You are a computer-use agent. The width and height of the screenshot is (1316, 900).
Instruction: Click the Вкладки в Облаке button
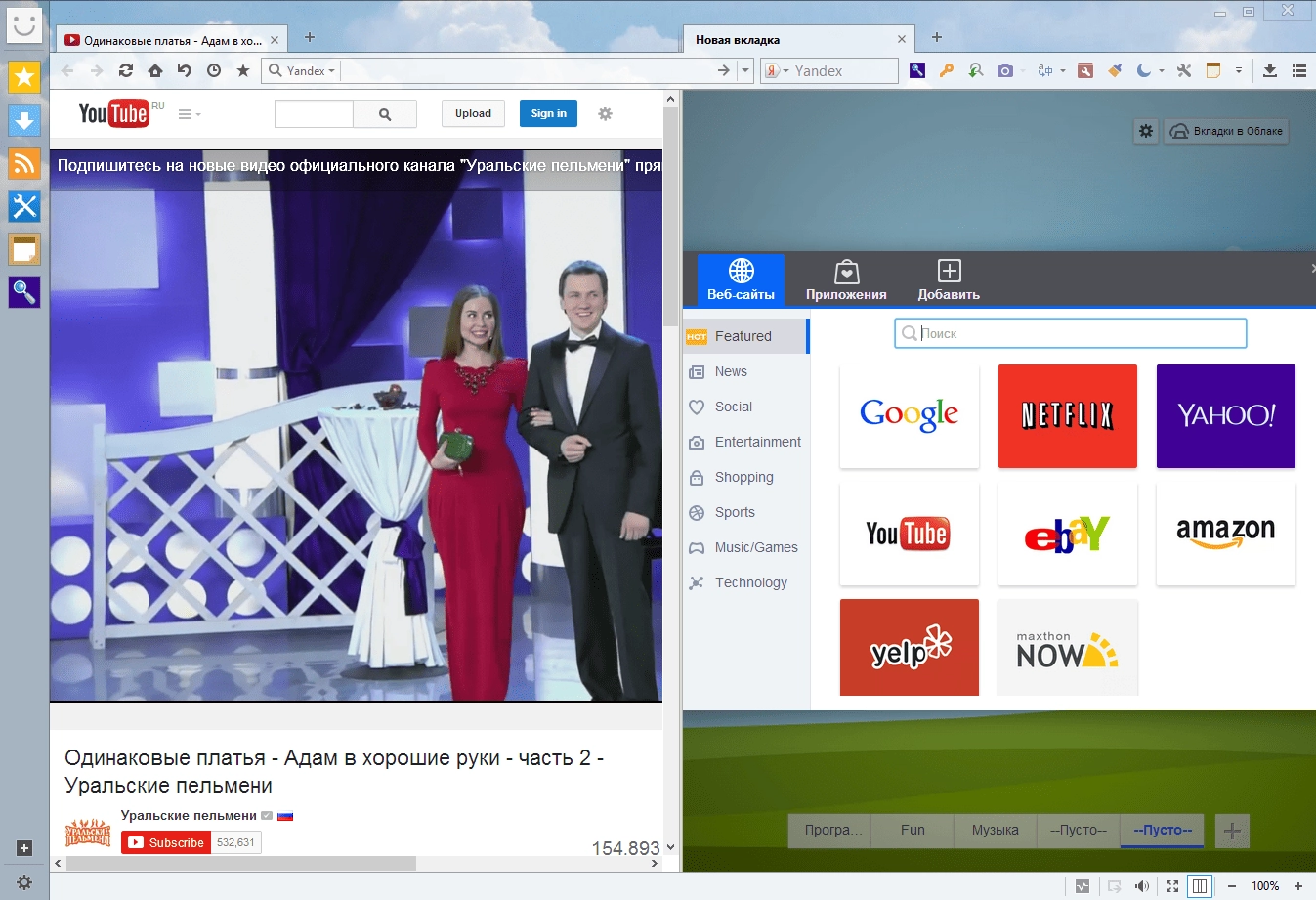tap(1226, 131)
